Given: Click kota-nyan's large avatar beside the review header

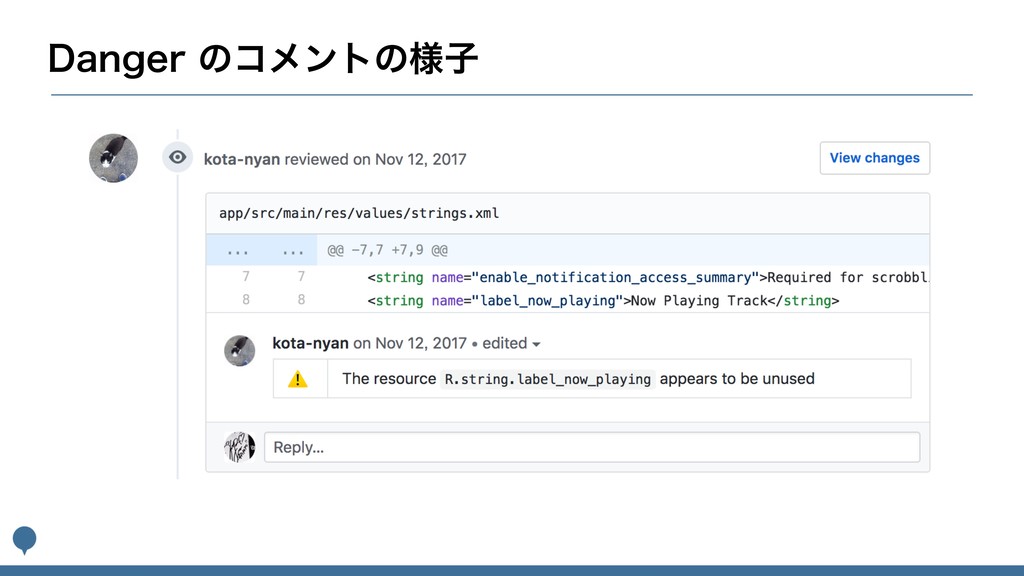Looking at the screenshot, I should tap(113, 158).
